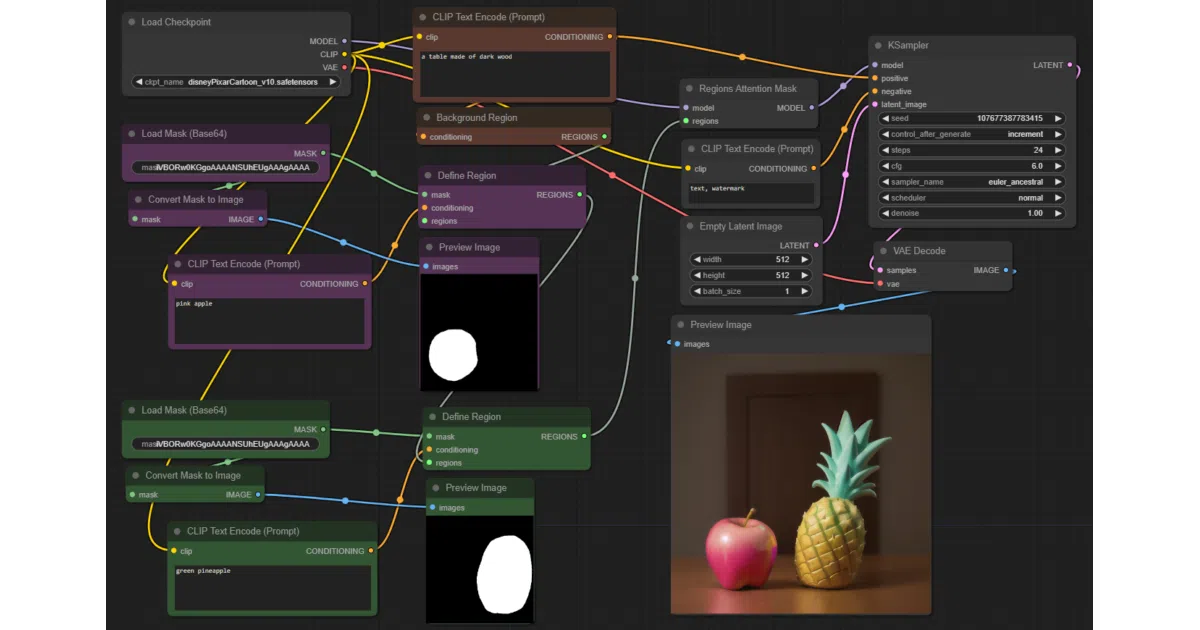Click IMAGE output port on purple Convert Mask to Image

tap(261, 219)
